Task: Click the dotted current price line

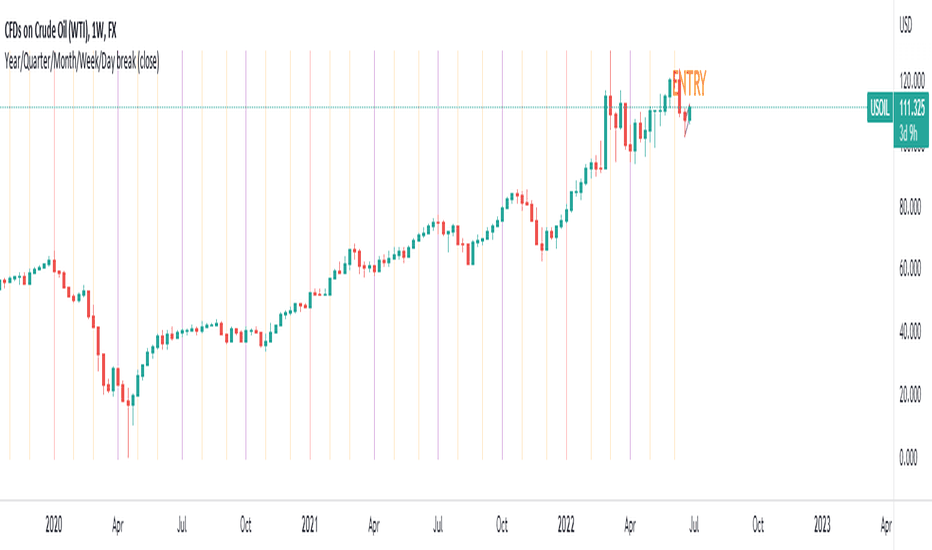Action: pos(433,108)
